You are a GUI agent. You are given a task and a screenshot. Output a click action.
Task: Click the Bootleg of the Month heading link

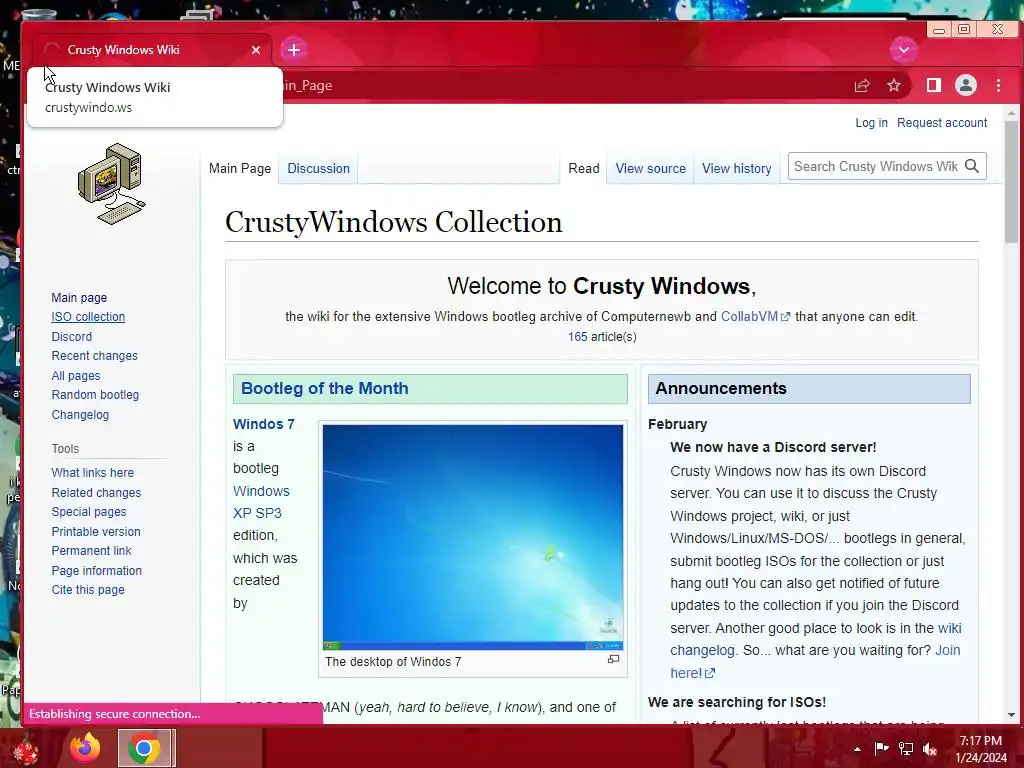point(325,389)
